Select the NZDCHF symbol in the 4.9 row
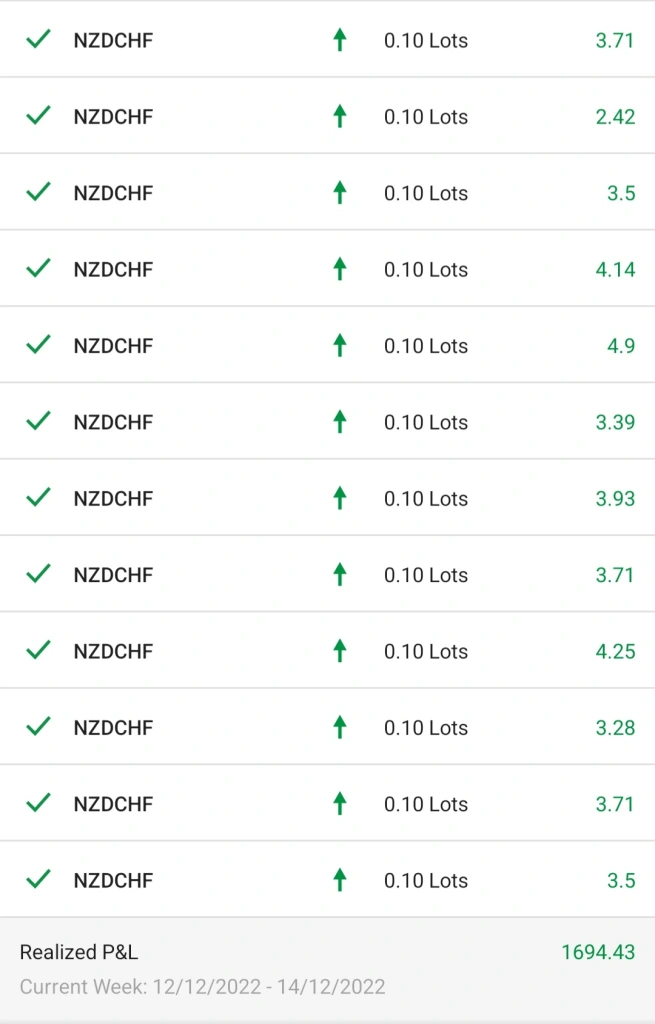 114,345
